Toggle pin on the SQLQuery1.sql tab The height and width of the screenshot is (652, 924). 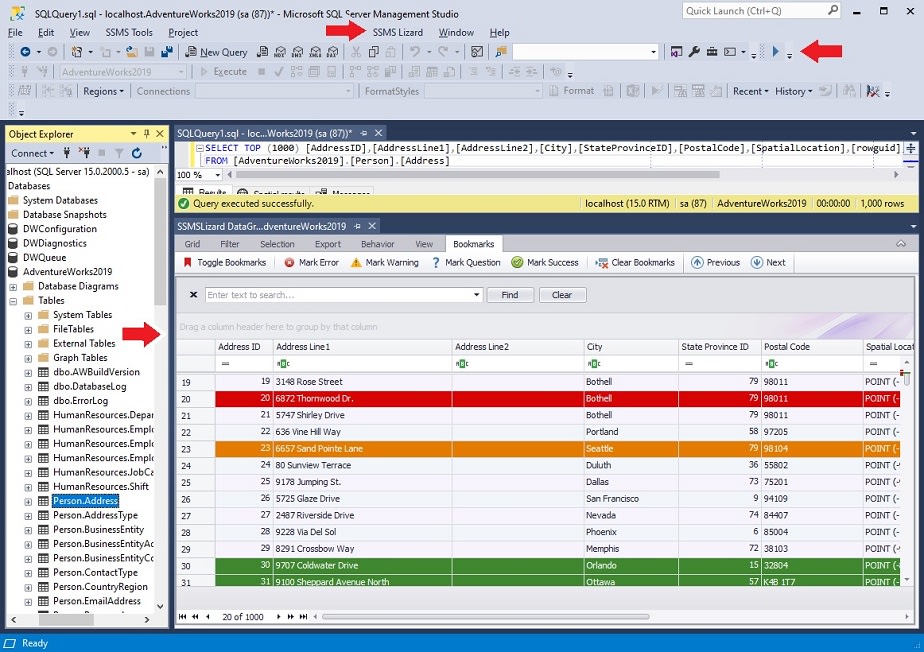point(364,133)
